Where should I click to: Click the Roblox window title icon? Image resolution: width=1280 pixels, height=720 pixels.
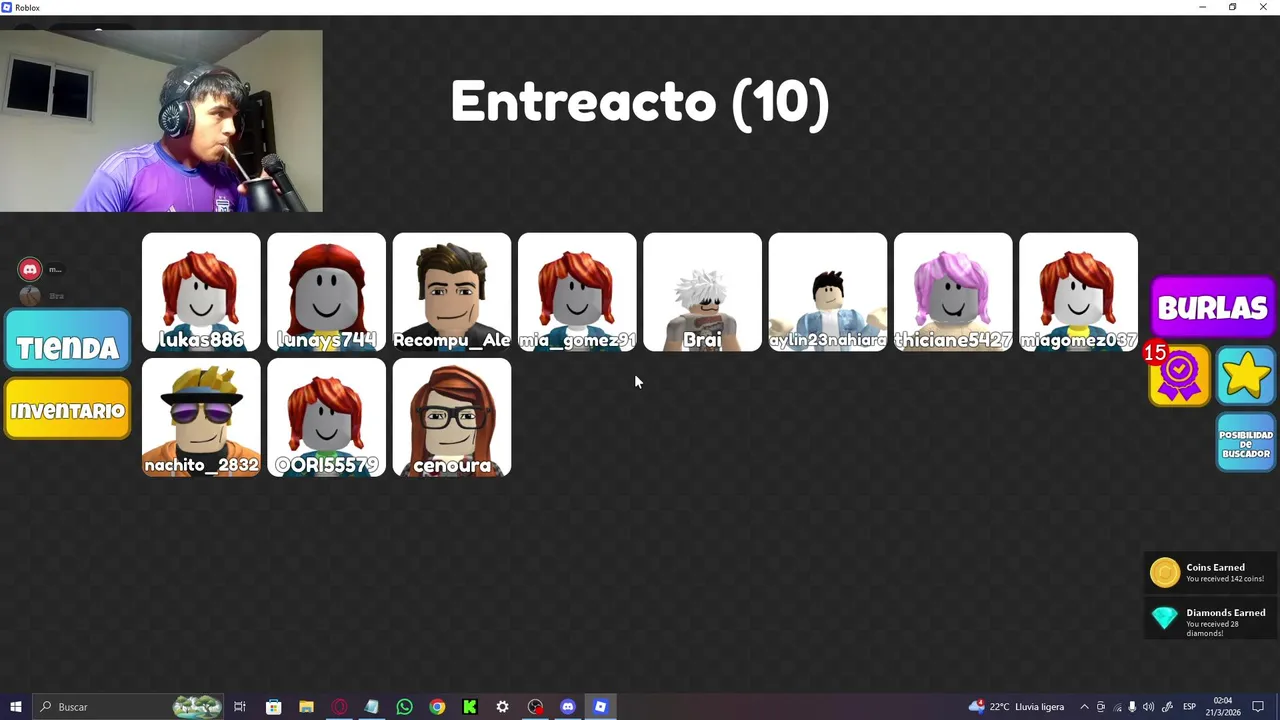[x=7, y=7]
